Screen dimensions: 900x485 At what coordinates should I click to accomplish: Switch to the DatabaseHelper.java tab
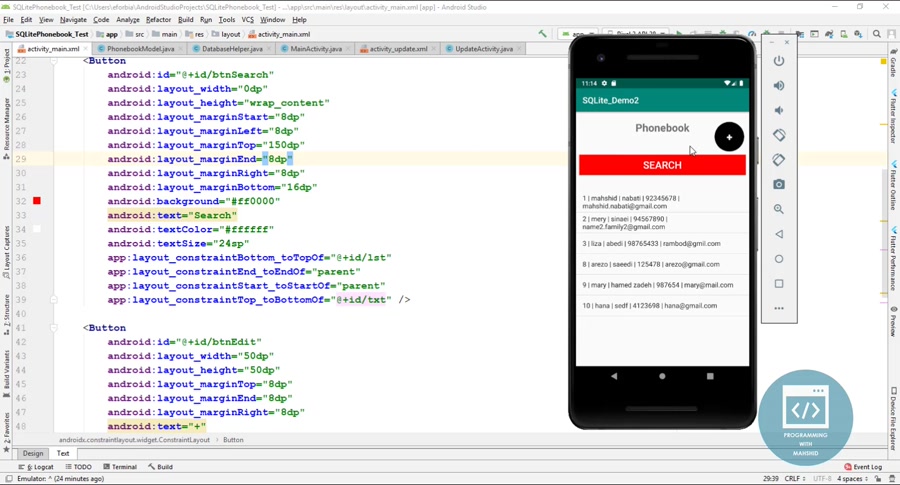click(231, 48)
